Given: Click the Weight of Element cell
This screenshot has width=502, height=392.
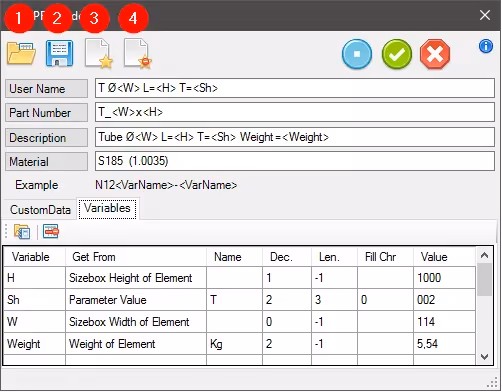Looking at the screenshot, I should (136, 344).
